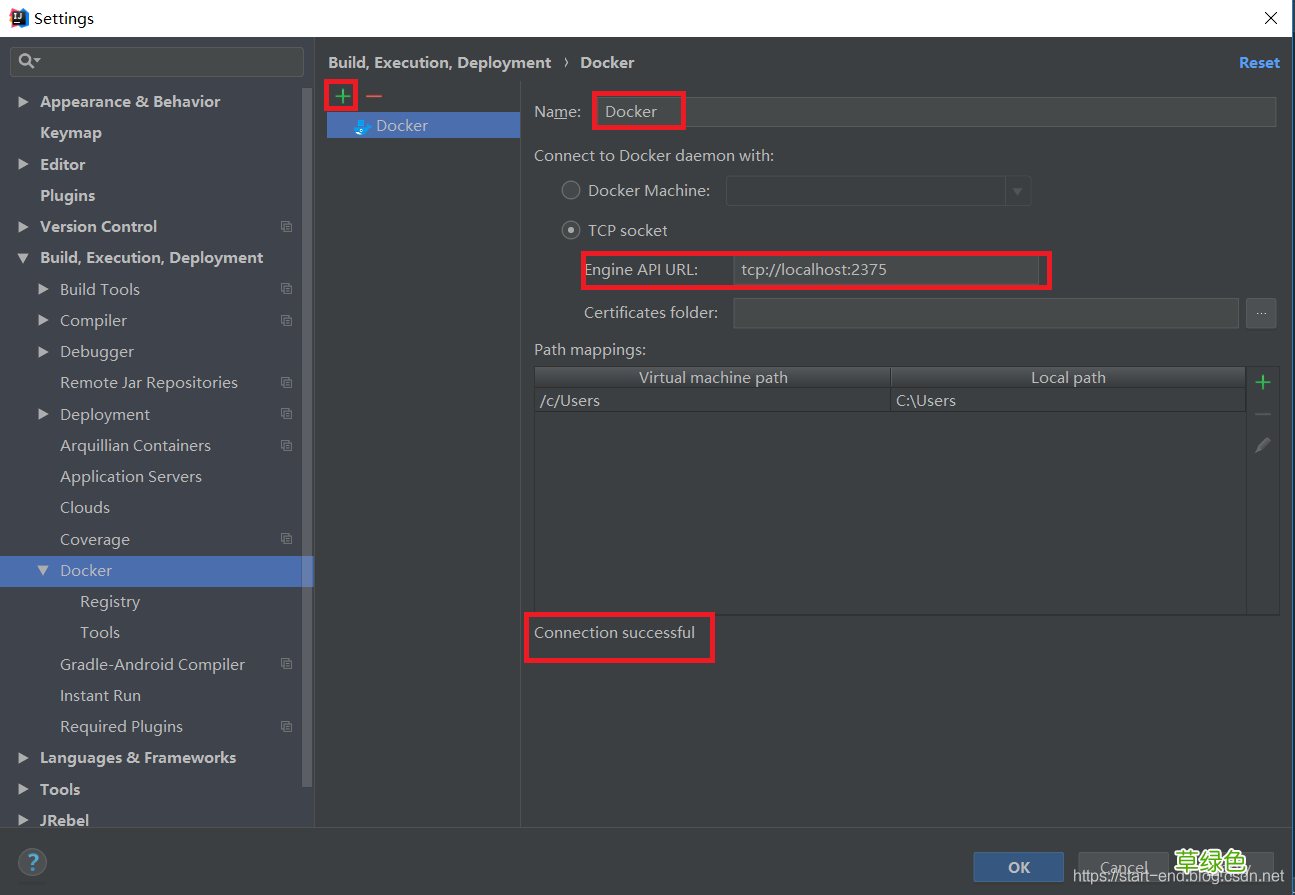Select the /c/Users table cell
This screenshot has height=895, width=1295.
713,401
